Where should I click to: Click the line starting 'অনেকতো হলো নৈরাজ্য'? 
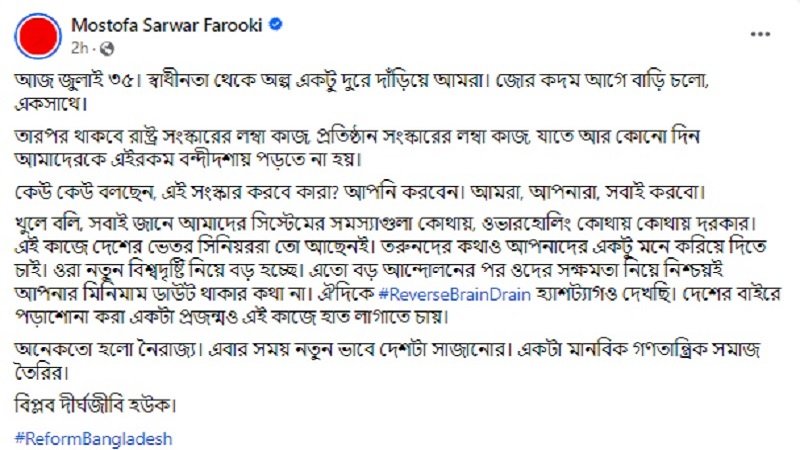coord(388,361)
